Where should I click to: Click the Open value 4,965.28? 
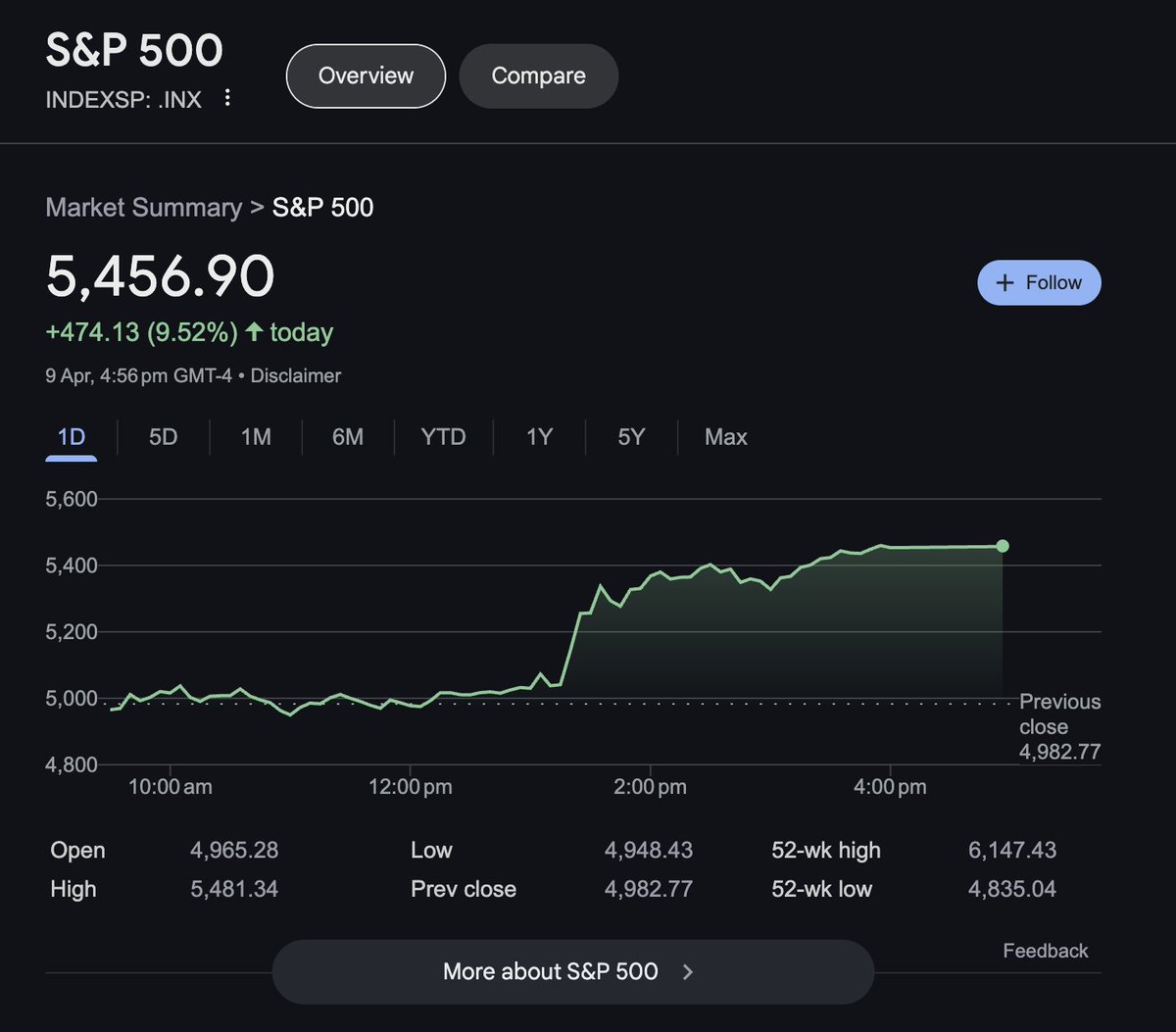pyautogui.click(x=234, y=851)
